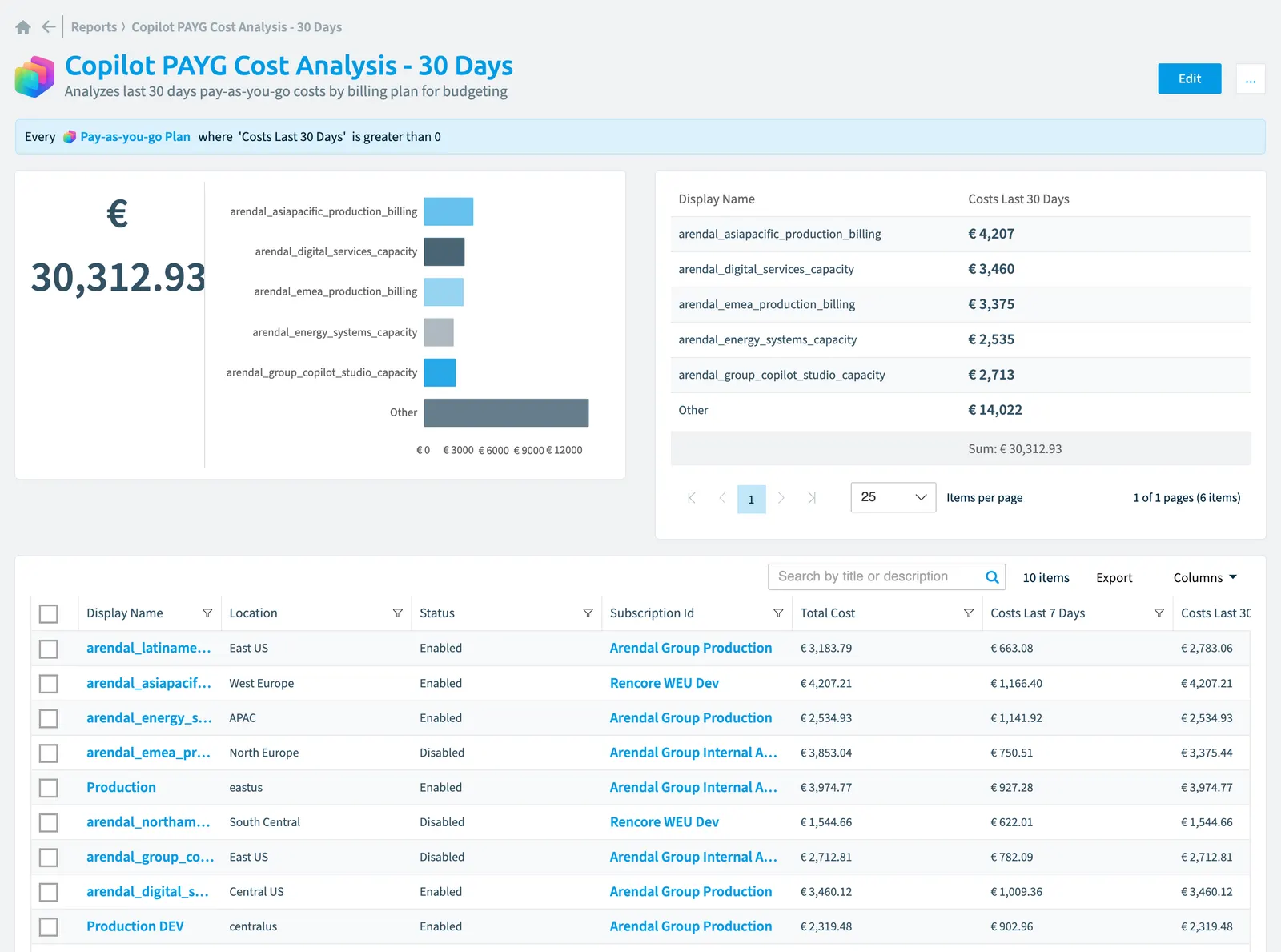Click the Other bar in chart

tap(506, 412)
